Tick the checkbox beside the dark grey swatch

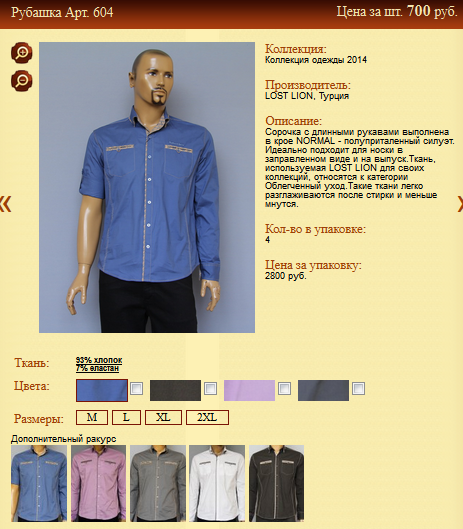[358, 389]
